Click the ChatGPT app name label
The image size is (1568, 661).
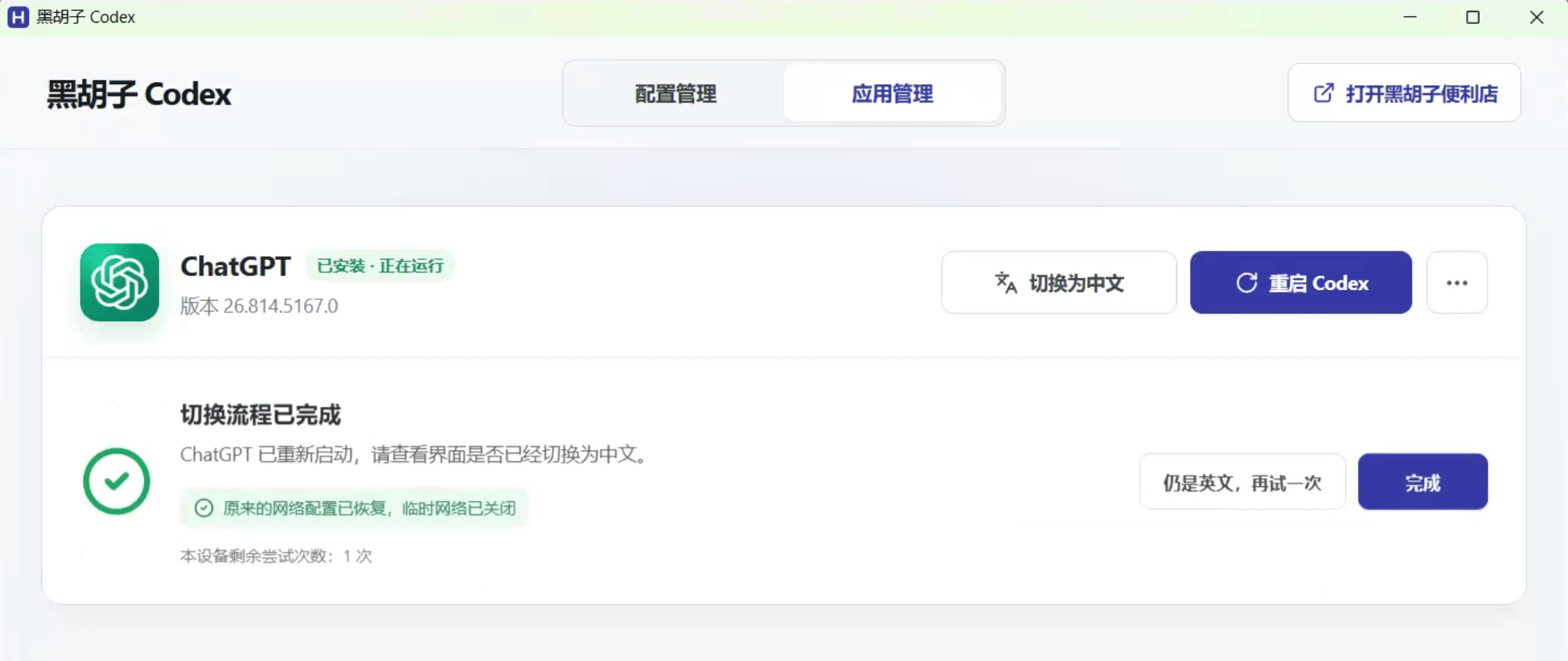(235, 267)
